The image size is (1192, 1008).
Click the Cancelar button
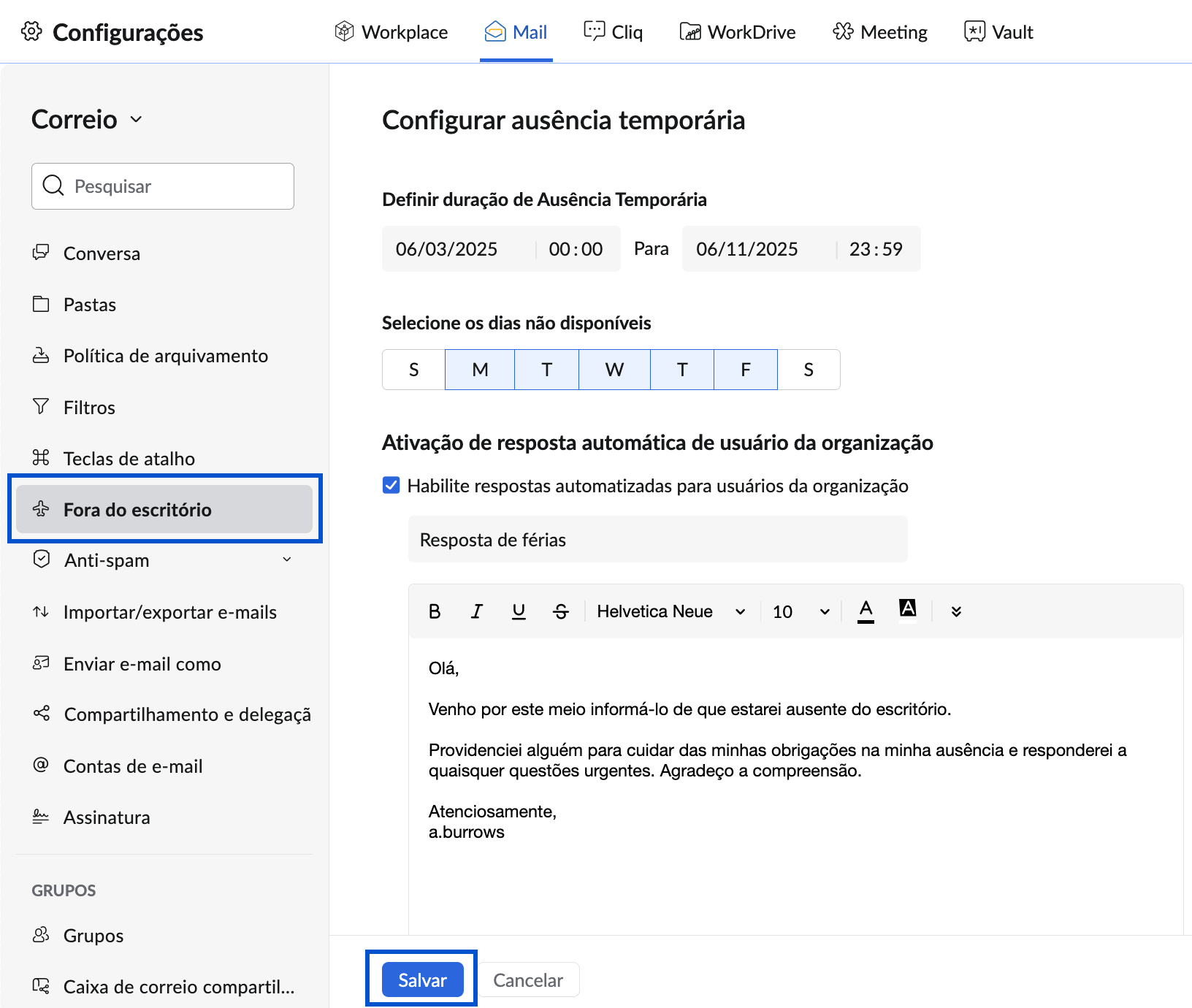(528, 980)
